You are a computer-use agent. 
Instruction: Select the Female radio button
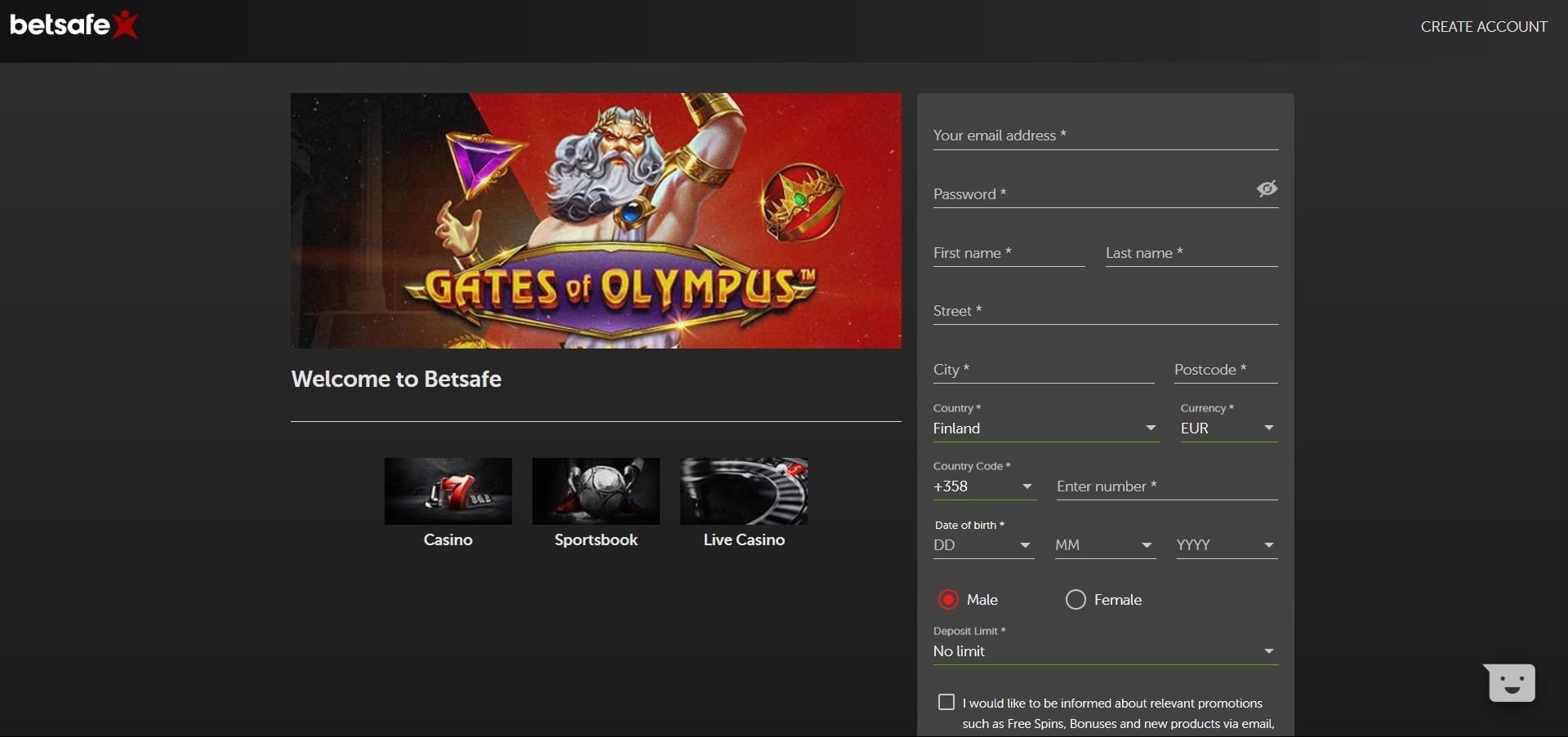1076,600
